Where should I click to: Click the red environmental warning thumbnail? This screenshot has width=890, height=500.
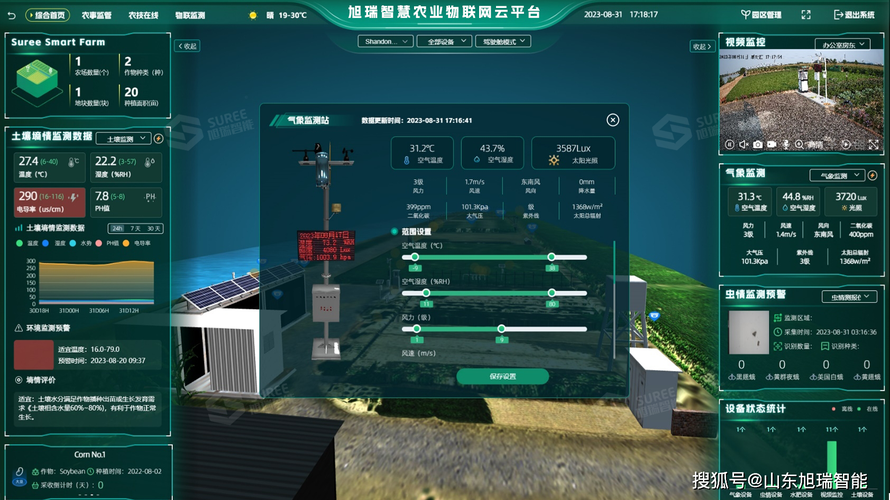[33, 354]
